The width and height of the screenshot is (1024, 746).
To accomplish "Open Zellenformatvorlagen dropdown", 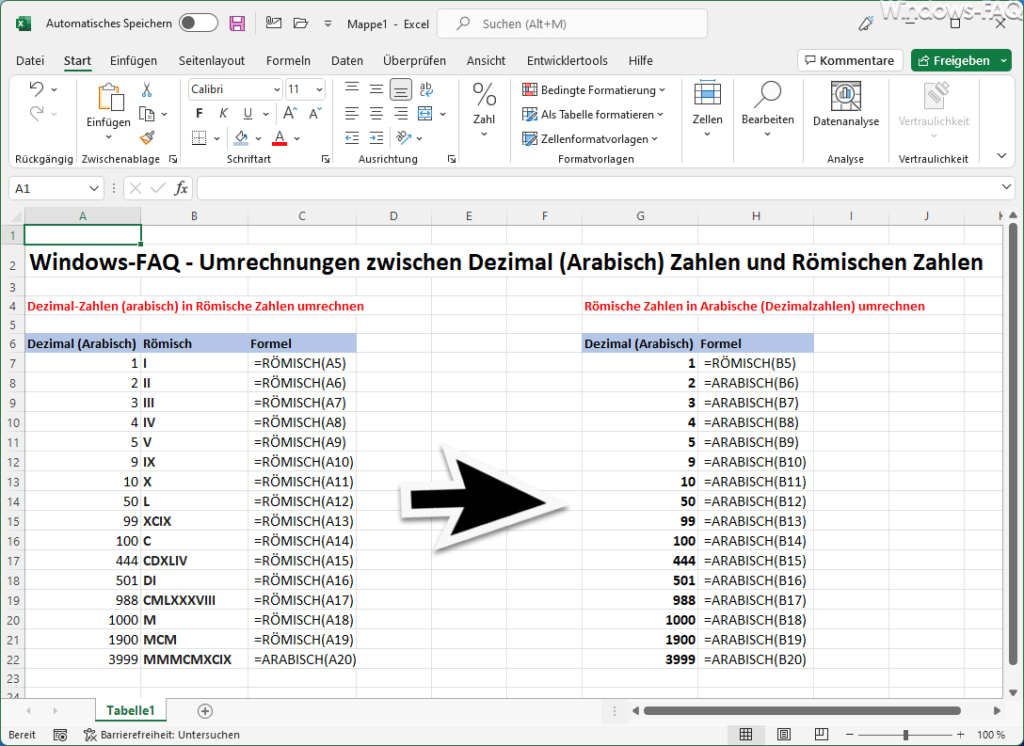I will point(590,138).
